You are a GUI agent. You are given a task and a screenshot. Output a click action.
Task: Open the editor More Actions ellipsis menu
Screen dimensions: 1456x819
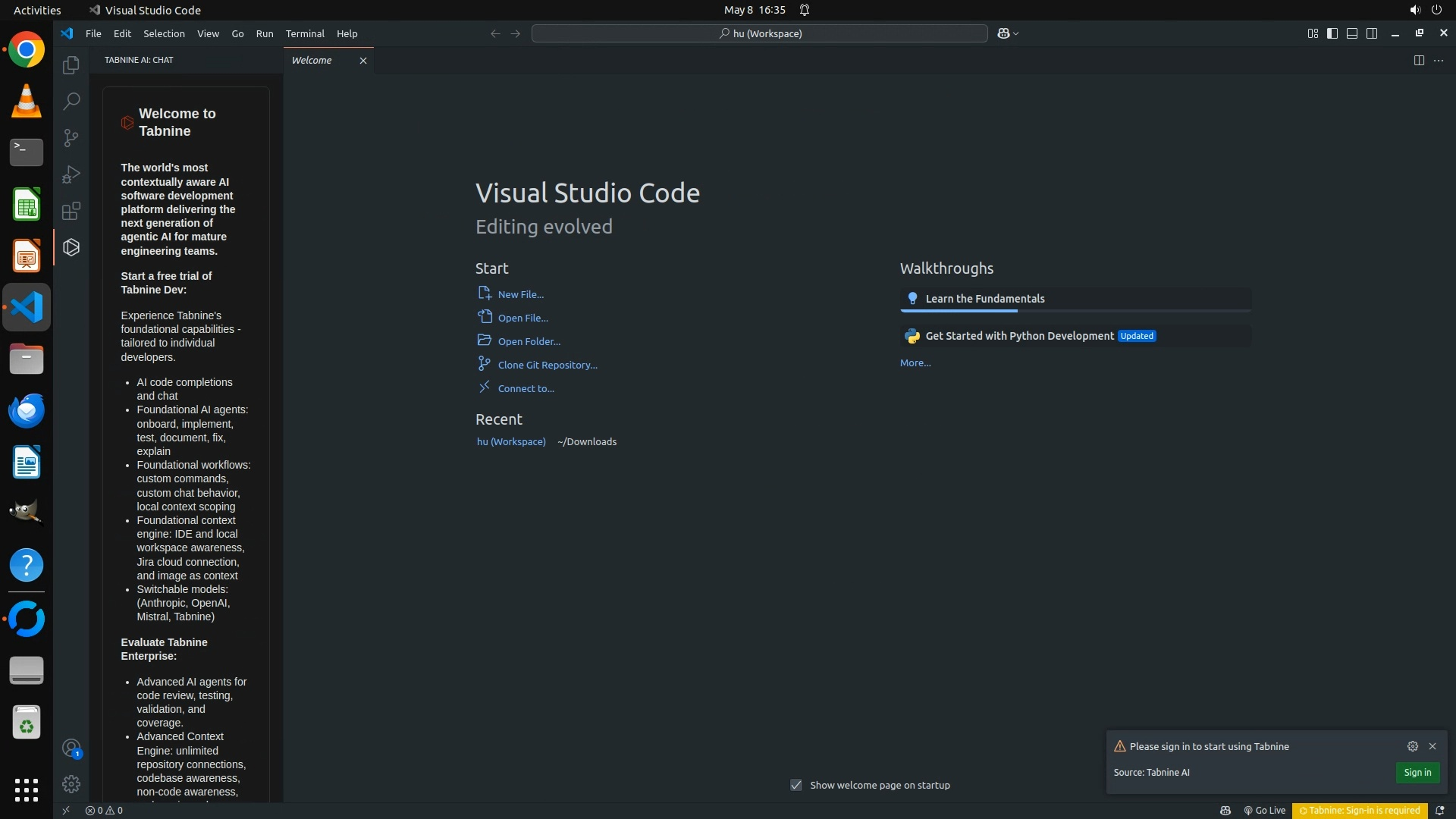1439,61
